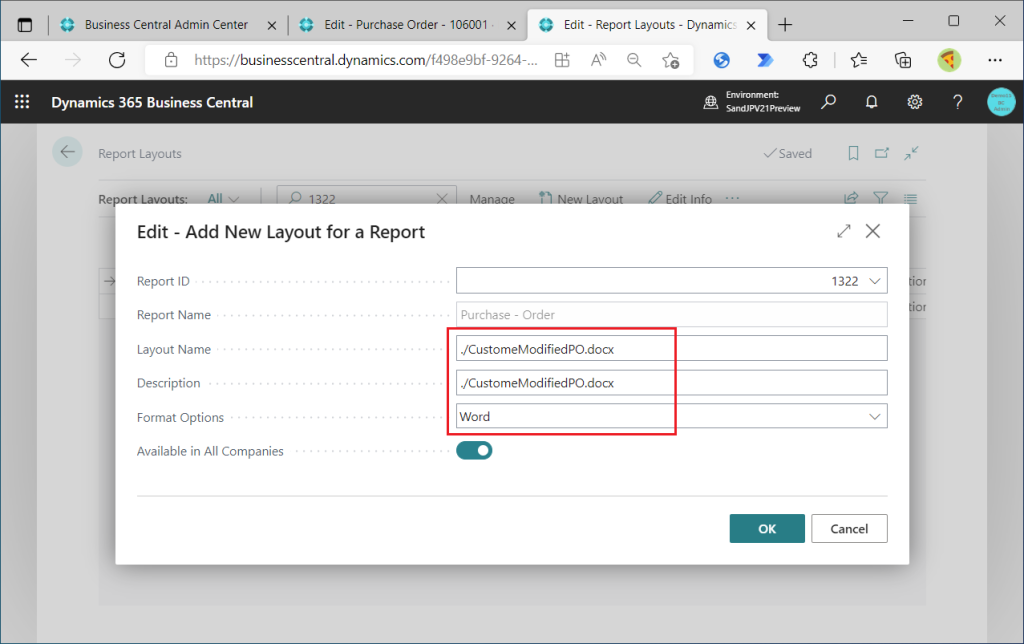Click the environment SandJPV21Preview indicator
Image resolution: width=1024 pixels, height=644 pixels.
point(752,102)
